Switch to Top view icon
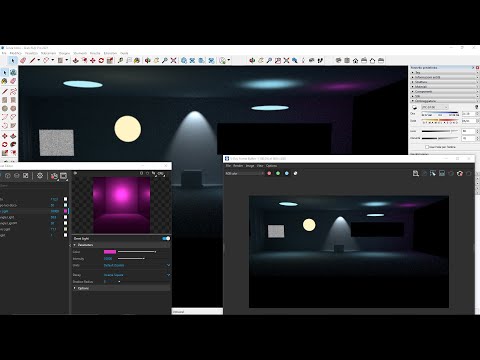The height and width of the screenshot is (360, 480). (347, 60)
